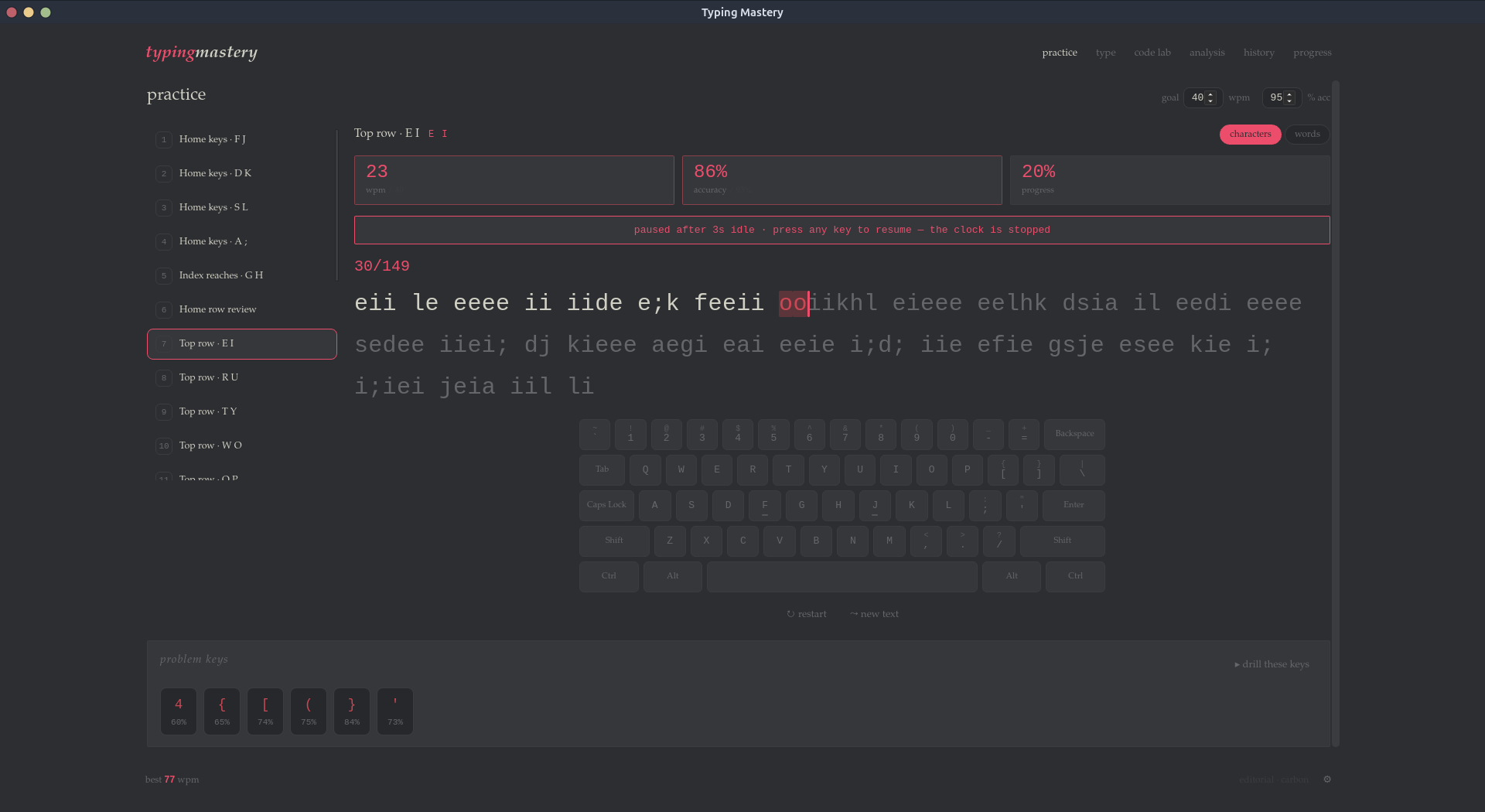Click the number 5 key on virtual keyboard
This screenshot has width=1485, height=812.
[773, 435]
